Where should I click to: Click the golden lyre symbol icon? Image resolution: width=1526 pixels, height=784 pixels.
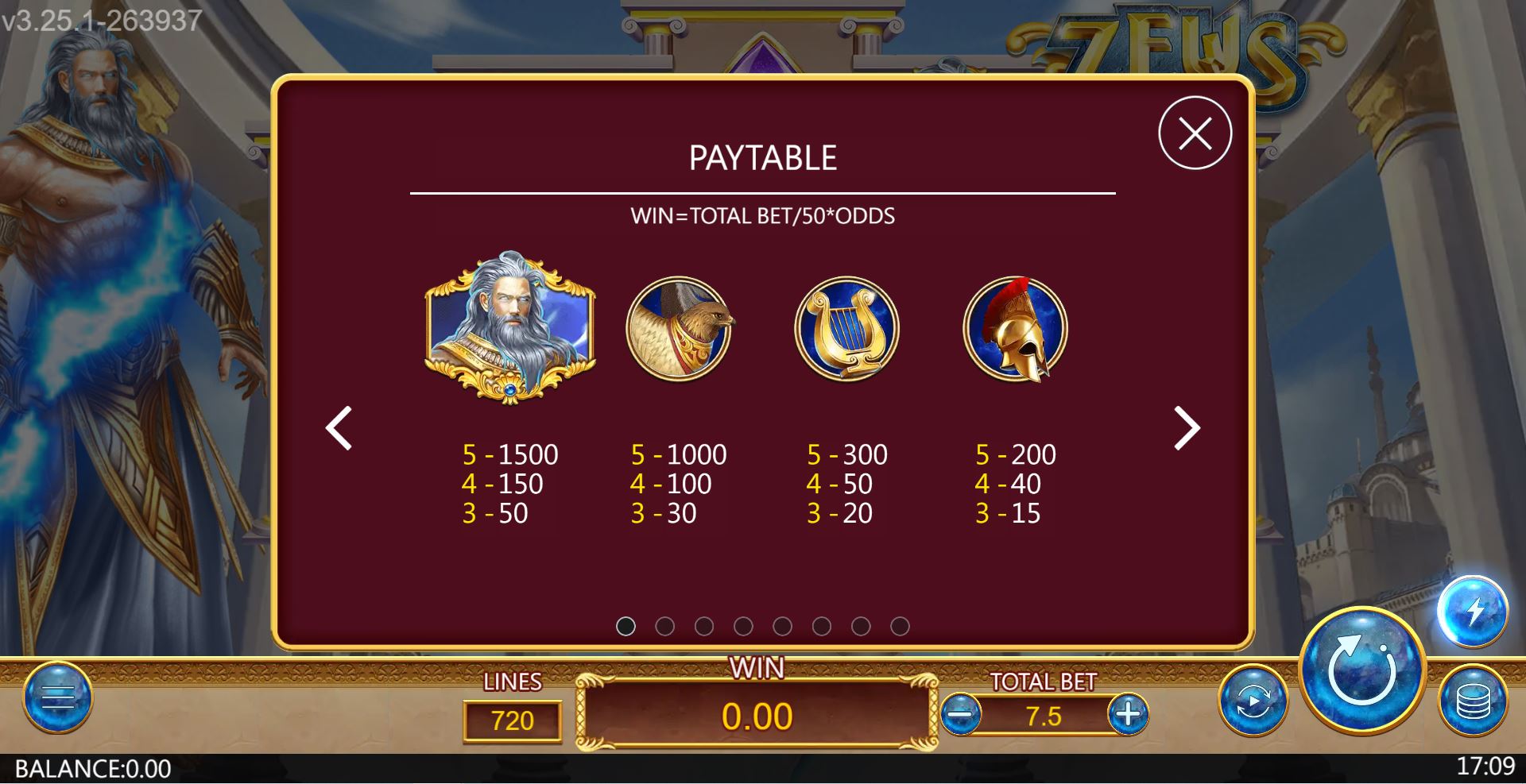[847, 329]
